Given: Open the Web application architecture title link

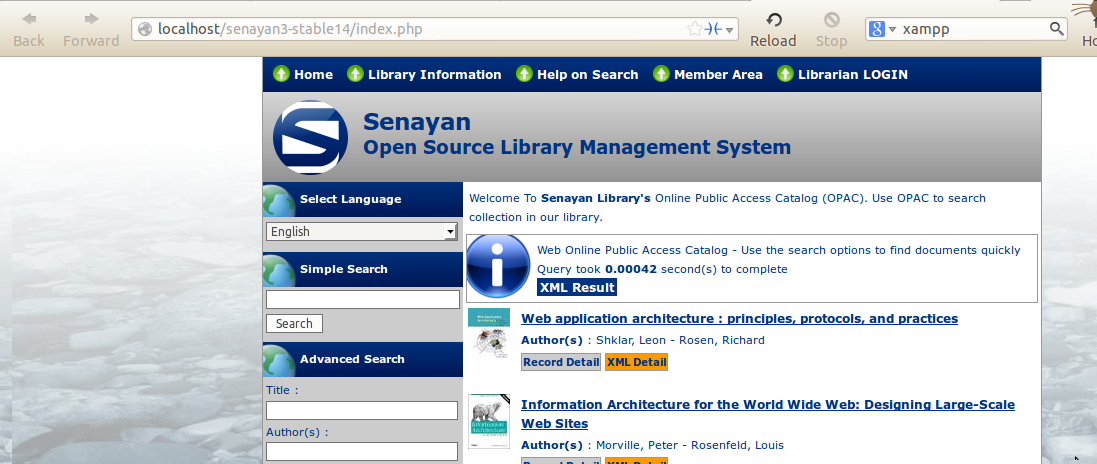Looking at the screenshot, I should click(x=739, y=318).
